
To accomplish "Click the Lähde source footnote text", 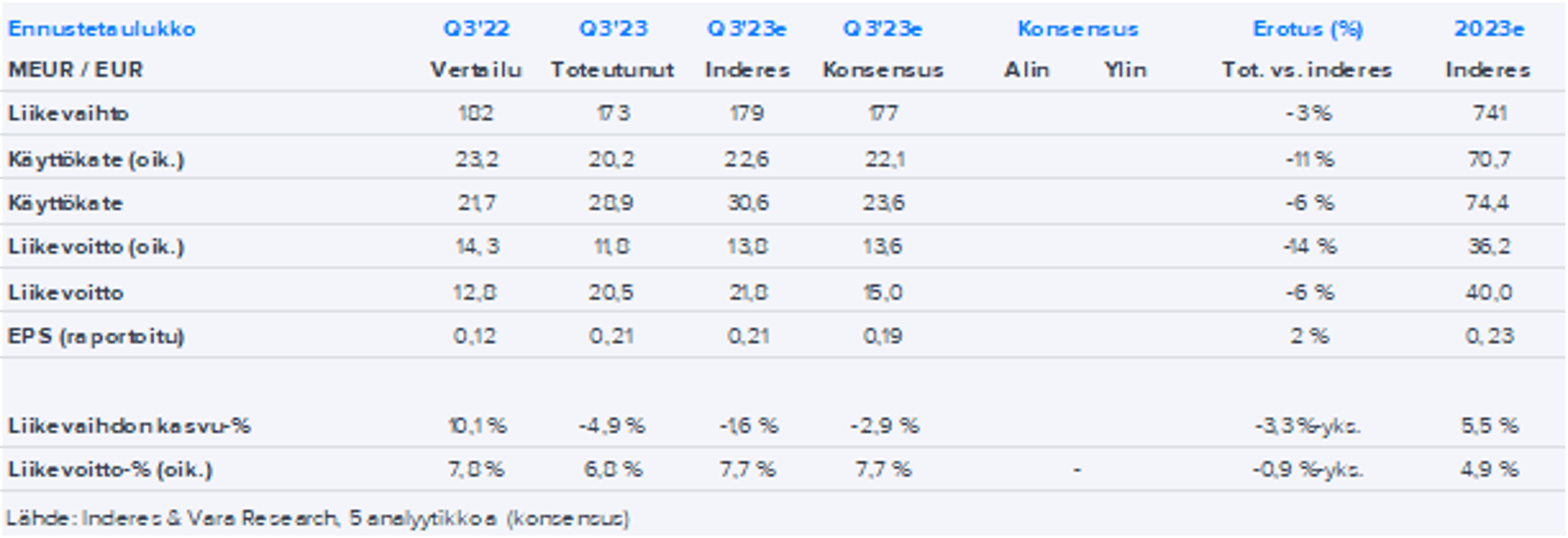I will click(x=317, y=518).
